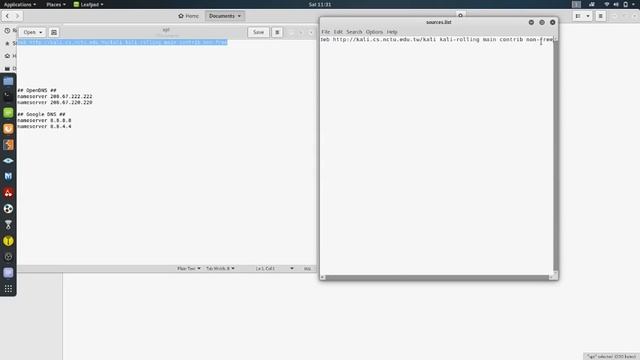Expand gedit Open button dropdown arrow
Image resolution: width=640 pixels, height=360 pixels.
pos(40,32)
